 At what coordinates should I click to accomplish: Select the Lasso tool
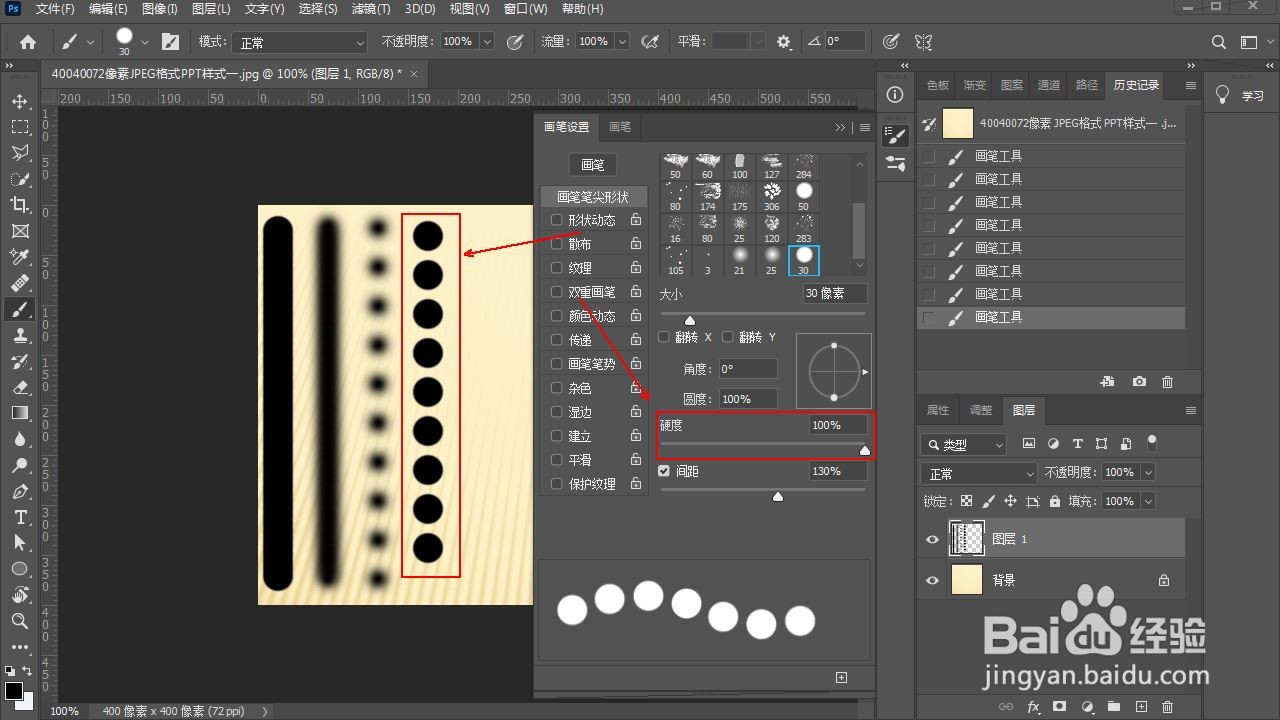click(x=20, y=153)
